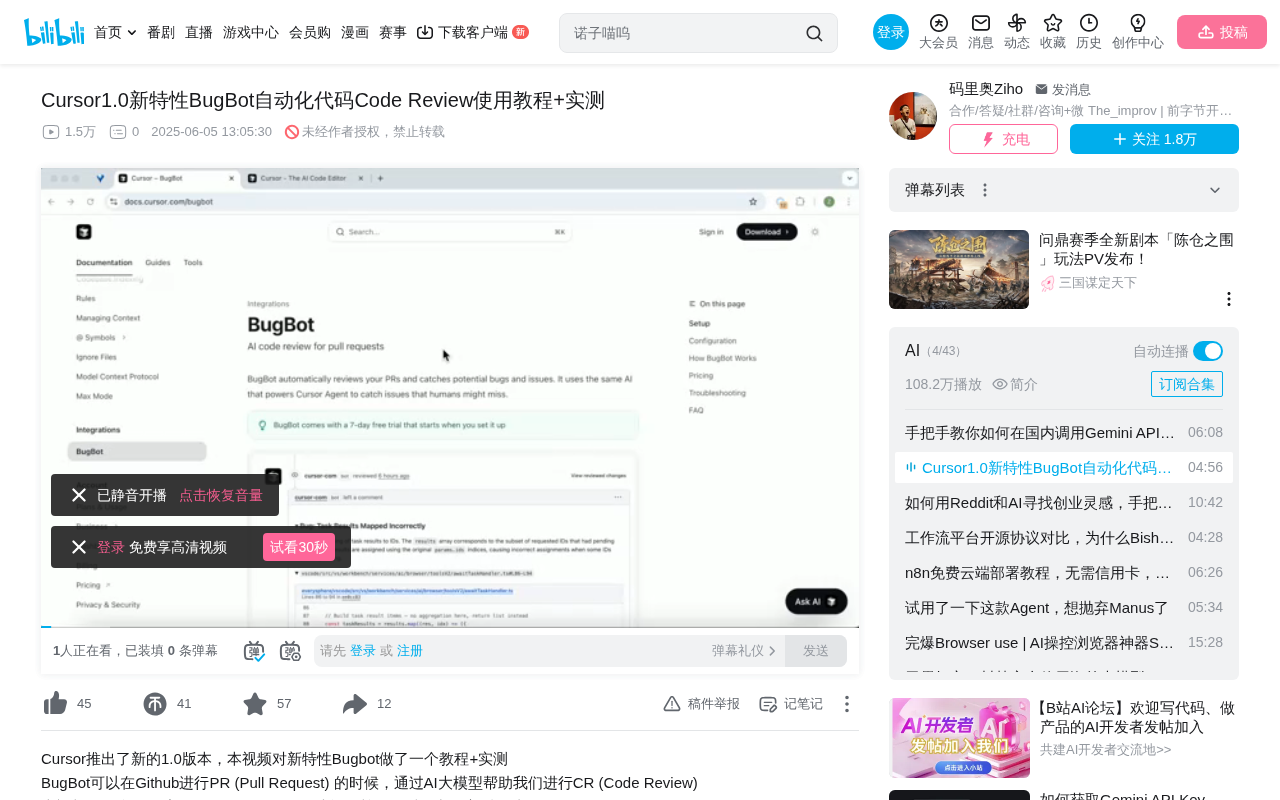Click the 投稿 upload button
This screenshot has height=800, width=1280.
(x=1222, y=32)
